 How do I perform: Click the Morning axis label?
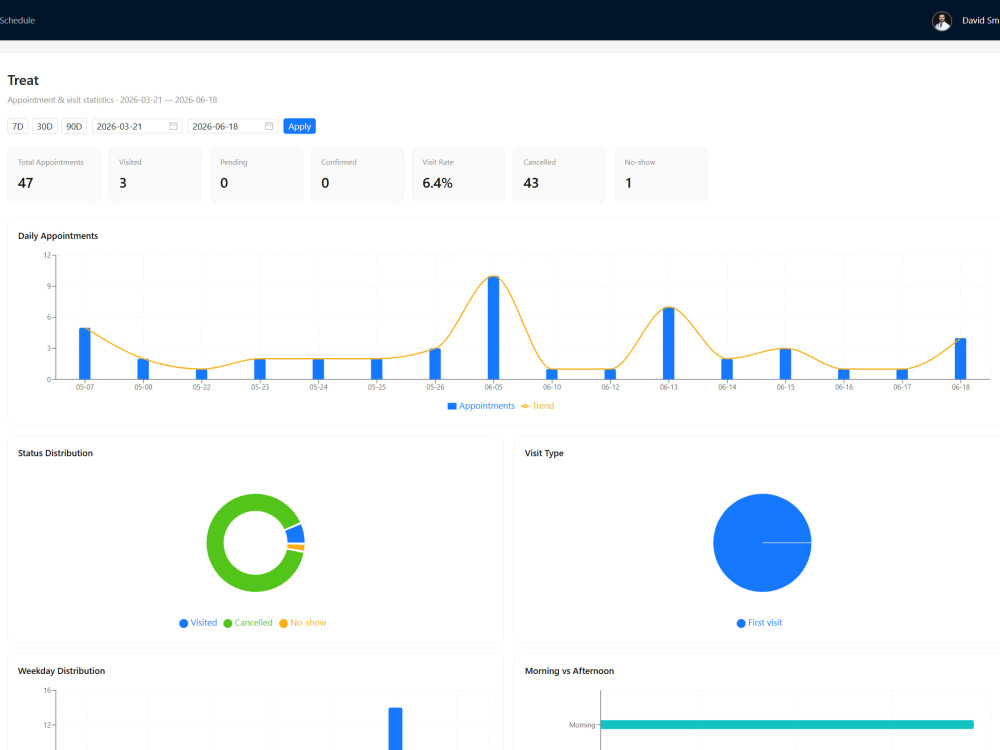582,725
